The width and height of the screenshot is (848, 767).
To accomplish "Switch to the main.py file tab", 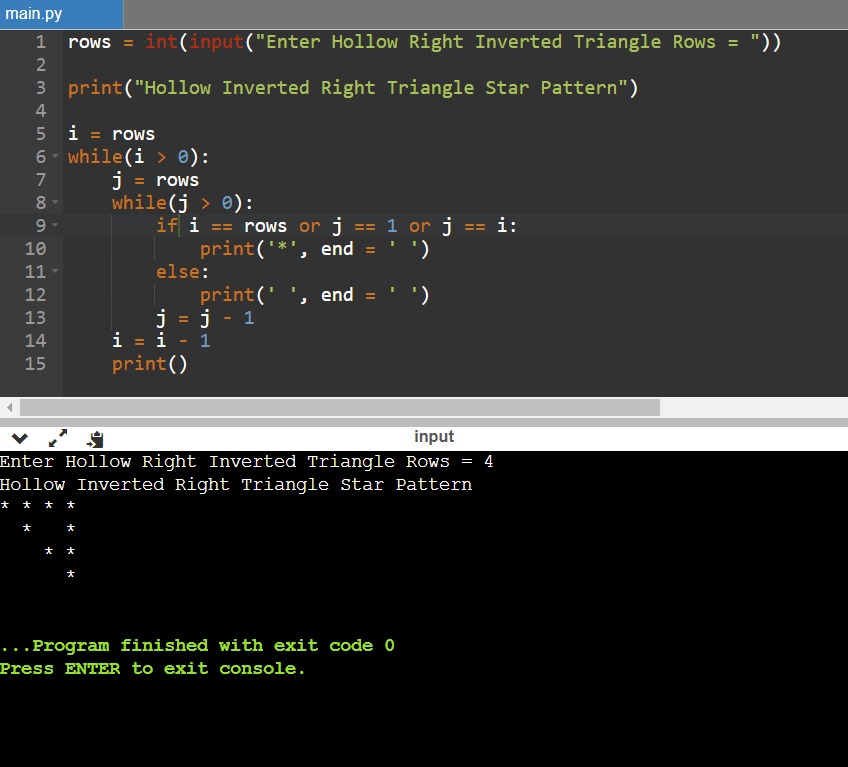I will pyautogui.click(x=35, y=14).
